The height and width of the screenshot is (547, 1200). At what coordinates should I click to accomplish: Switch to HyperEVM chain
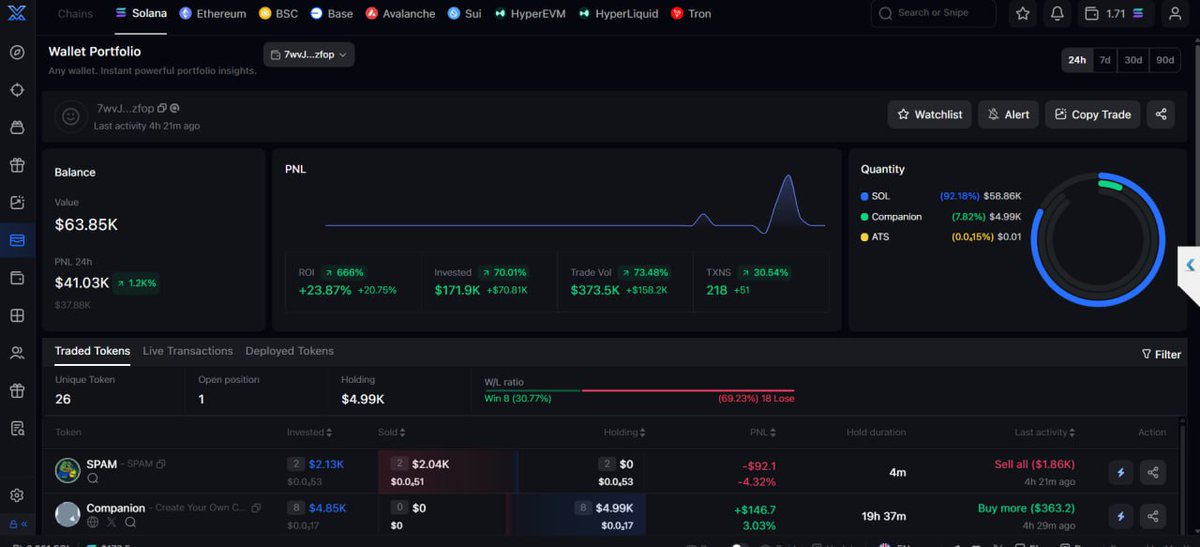pos(530,14)
